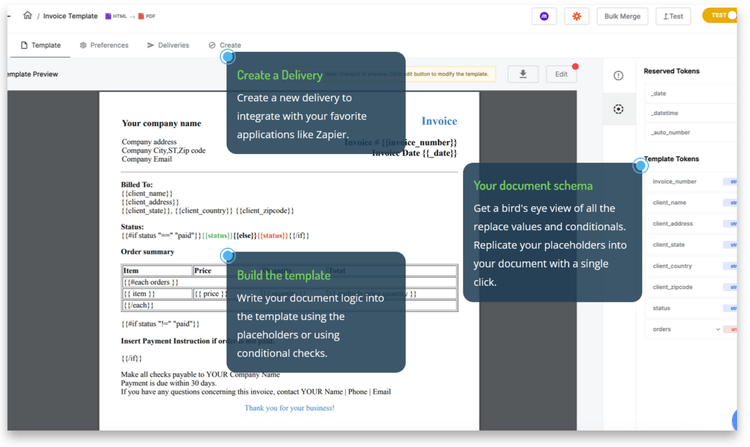
Task: Click the 'Your company name' heading
Action: [161, 123]
